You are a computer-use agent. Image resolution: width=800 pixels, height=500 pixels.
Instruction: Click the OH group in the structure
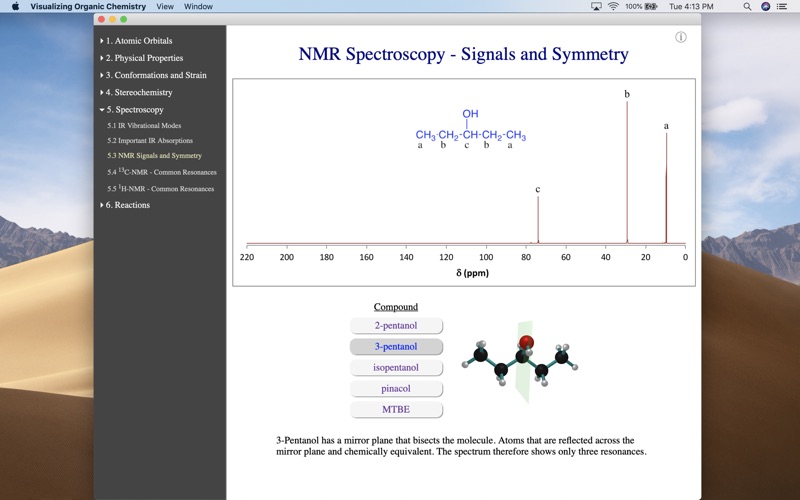pyautogui.click(x=470, y=114)
